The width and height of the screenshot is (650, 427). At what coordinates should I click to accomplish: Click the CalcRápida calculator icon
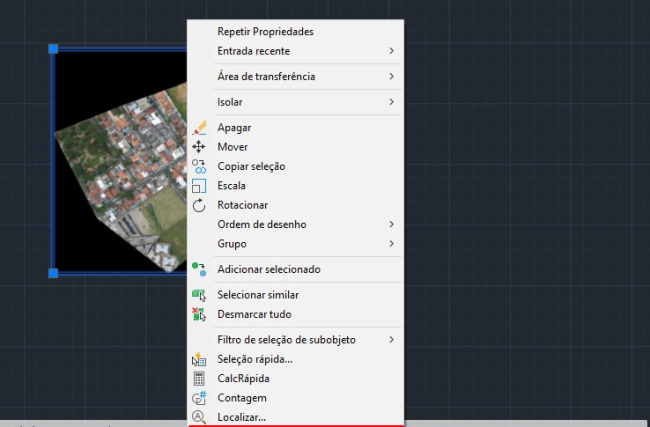click(199, 378)
